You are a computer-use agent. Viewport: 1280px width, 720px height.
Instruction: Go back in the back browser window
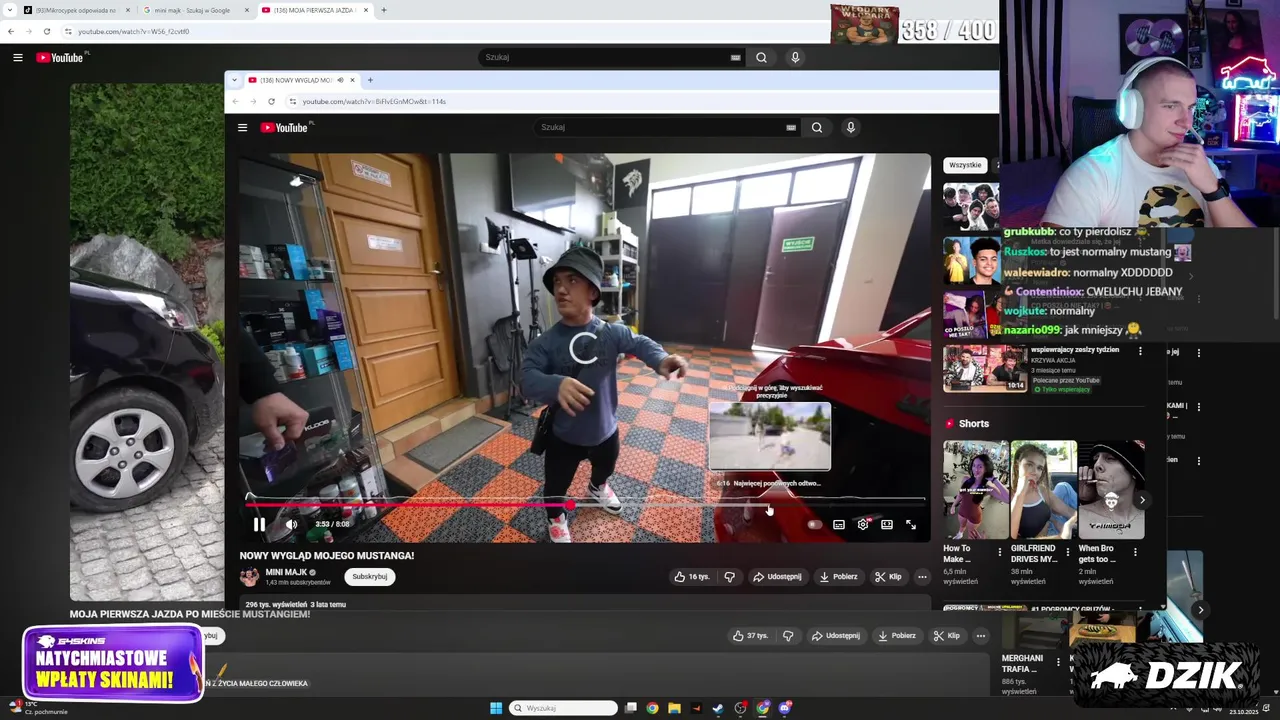[11, 31]
